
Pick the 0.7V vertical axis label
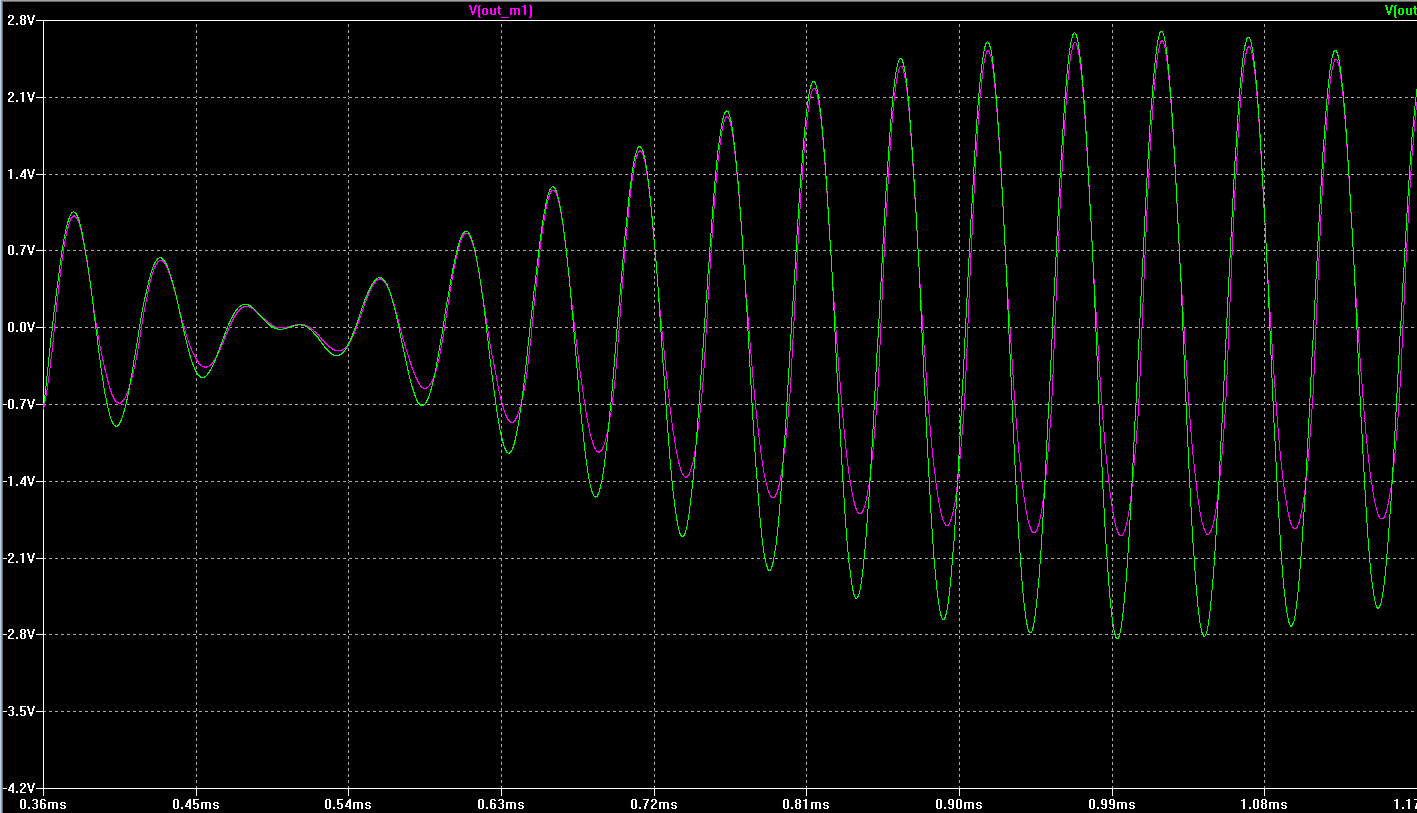point(22,251)
